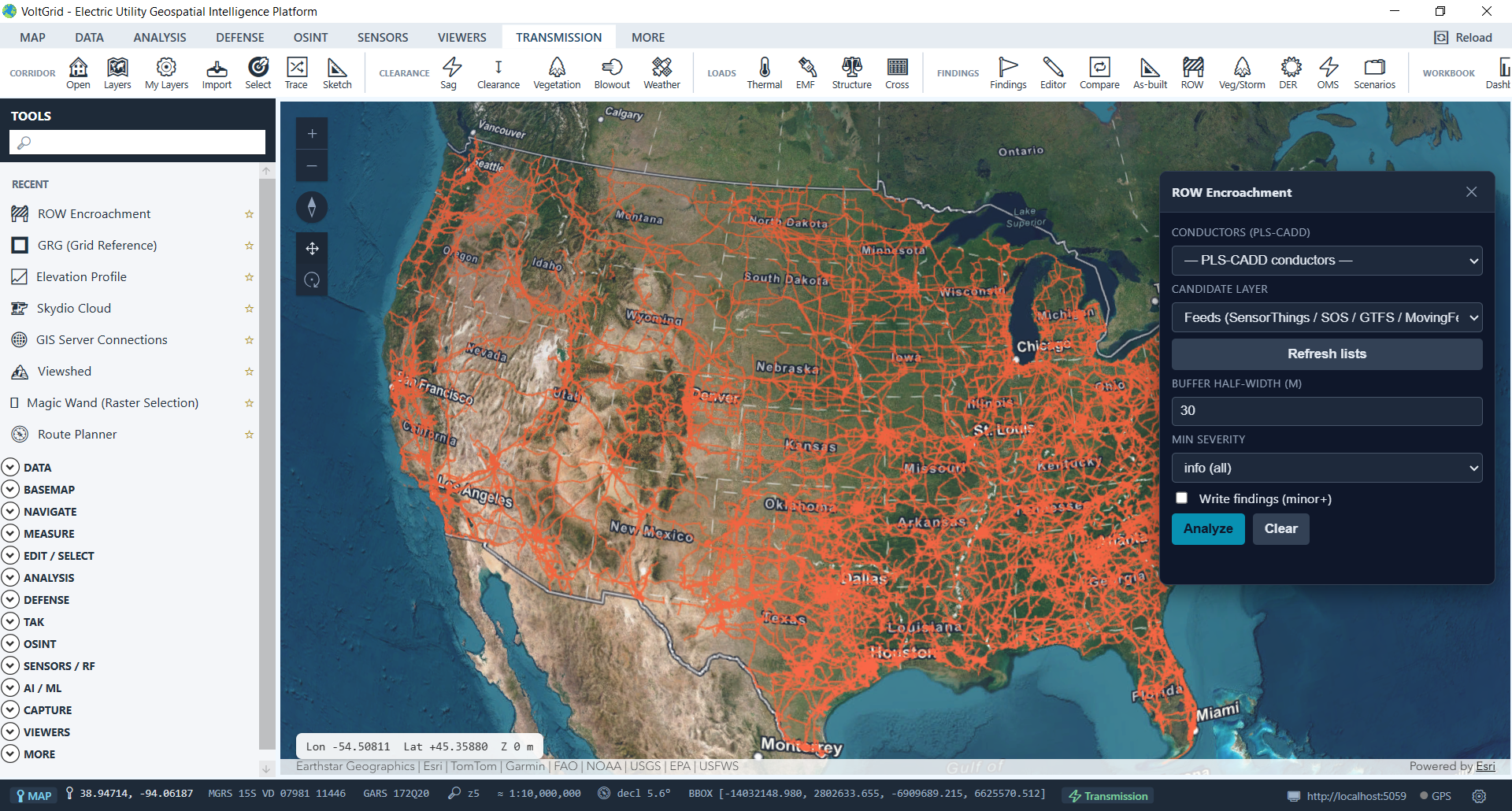
Task: Click the Refresh lists button
Action: (x=1327, y=354)
